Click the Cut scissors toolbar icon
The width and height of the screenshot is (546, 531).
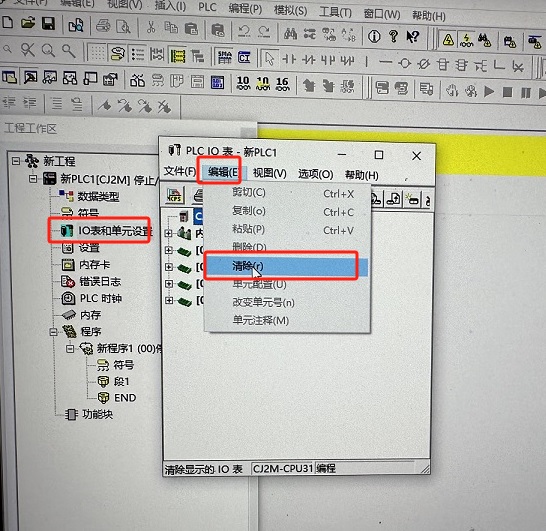[151, 27]
